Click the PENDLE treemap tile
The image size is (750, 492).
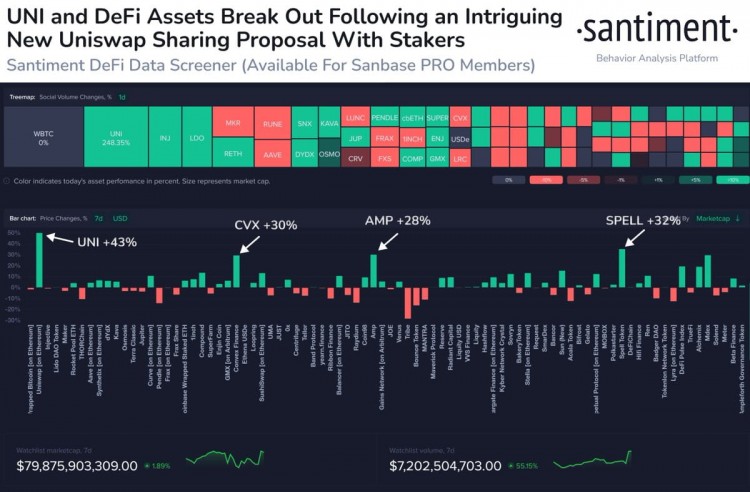click(384, 116)
